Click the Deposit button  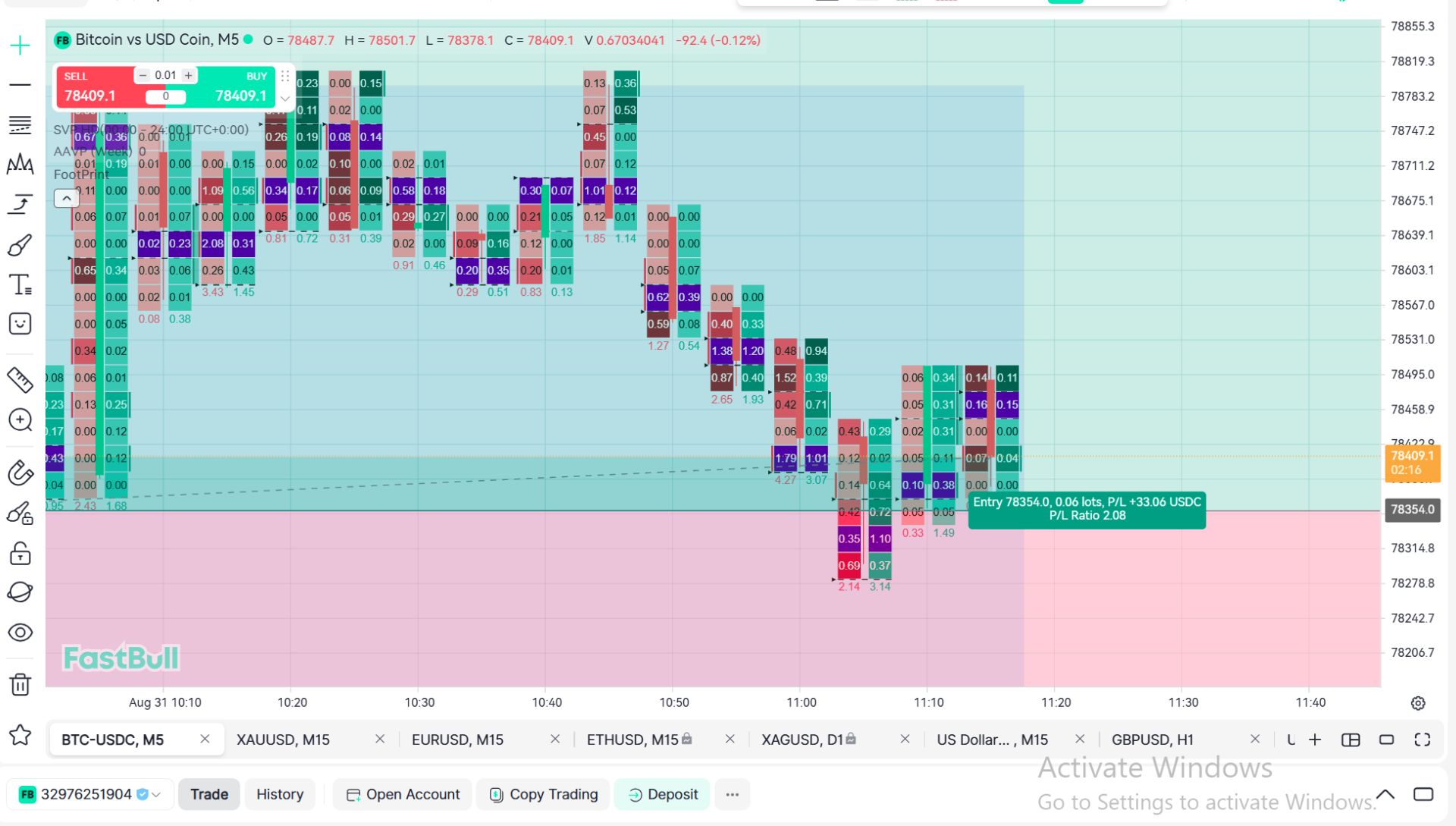pos(663,794)
